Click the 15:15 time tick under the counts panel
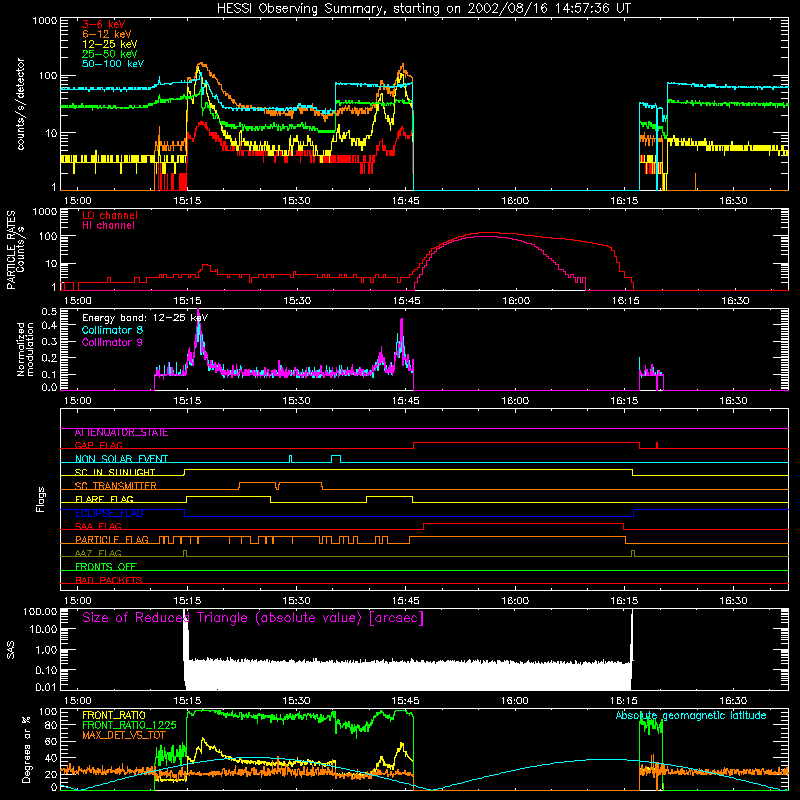This screenshot has width=800, height=800. pyautogui.click(x=187, y=201)
